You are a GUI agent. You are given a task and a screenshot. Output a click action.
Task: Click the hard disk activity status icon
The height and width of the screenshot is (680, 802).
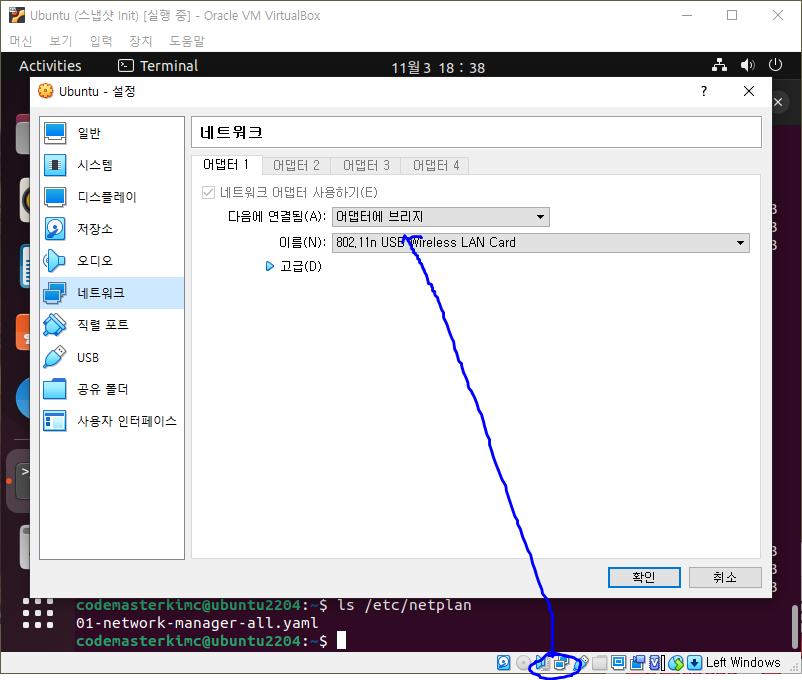503,663
